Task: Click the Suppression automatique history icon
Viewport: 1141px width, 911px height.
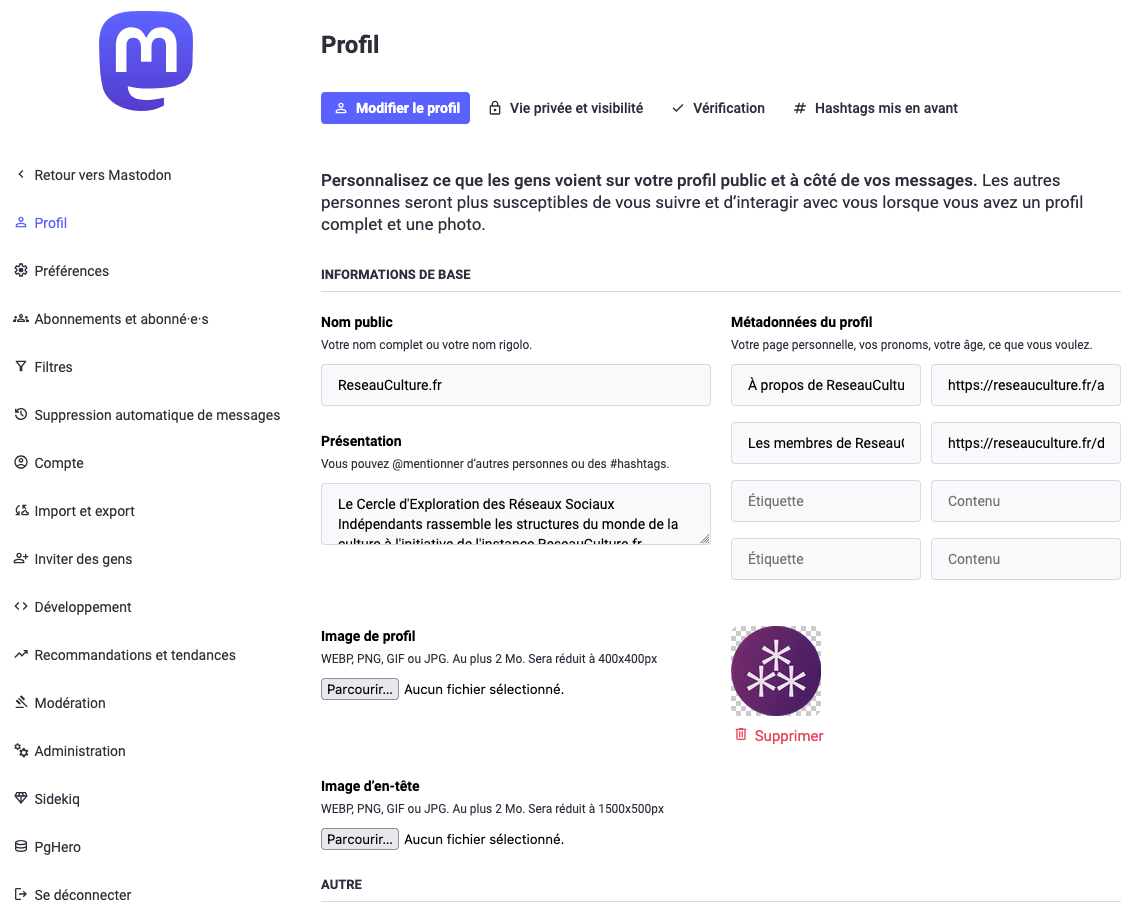Action: [21, 415]
